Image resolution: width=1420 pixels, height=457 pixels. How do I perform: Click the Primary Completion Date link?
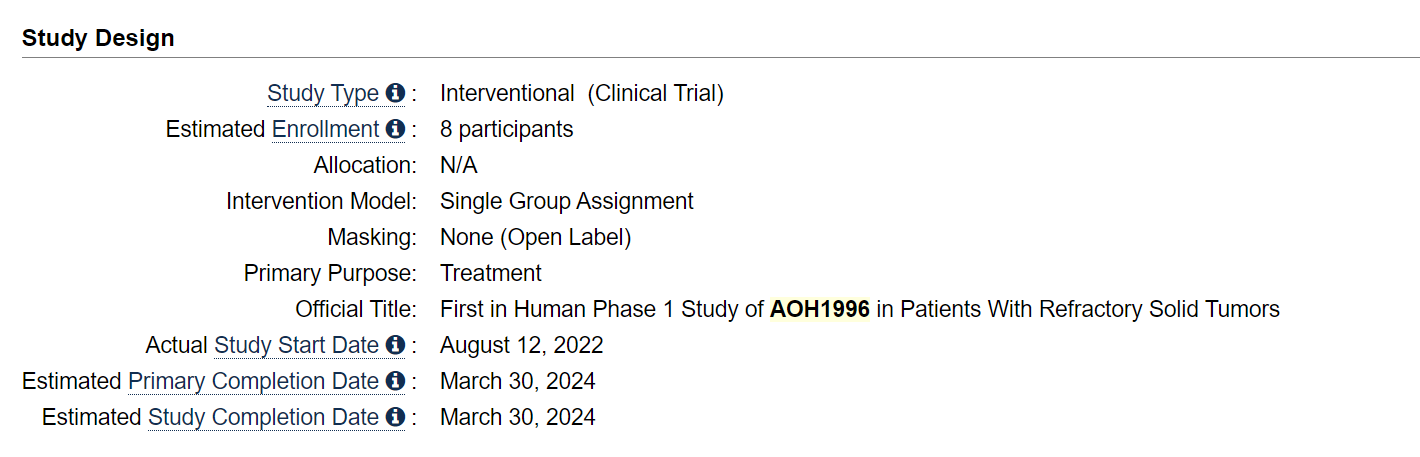click(254, 382)
